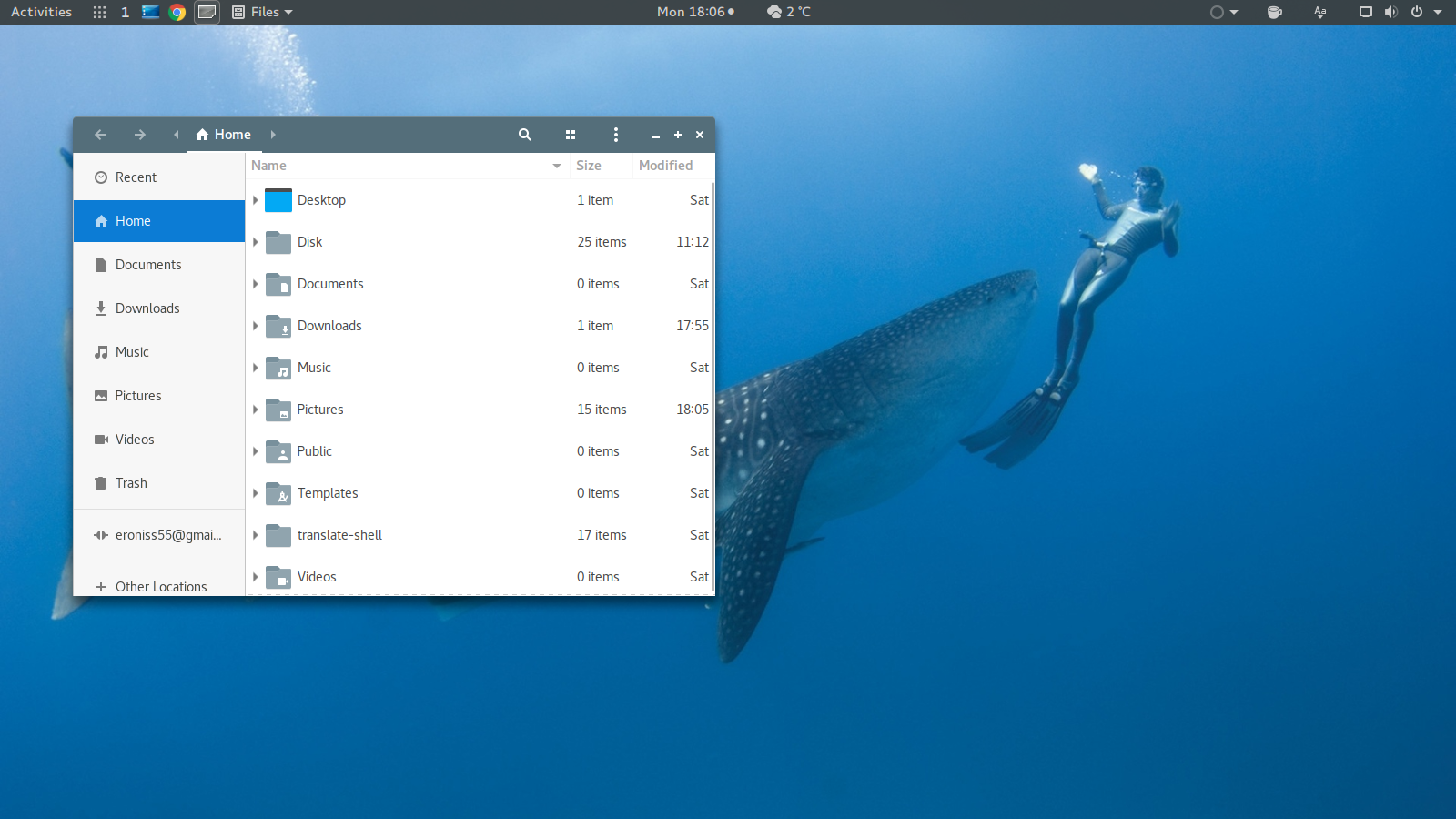Sort by Name column header arrow
The image size is (1456, 819).
(556, 166)
